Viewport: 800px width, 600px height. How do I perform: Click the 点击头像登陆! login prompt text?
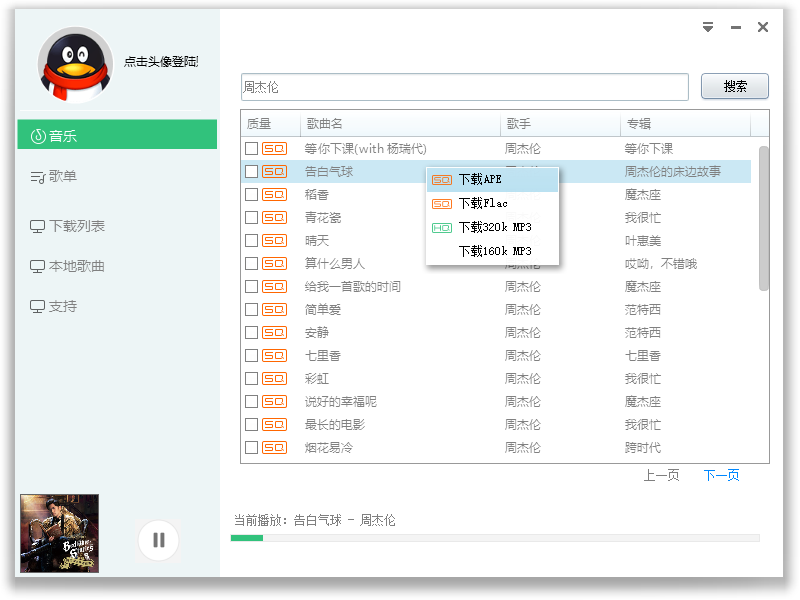click(x=161, y=62)
